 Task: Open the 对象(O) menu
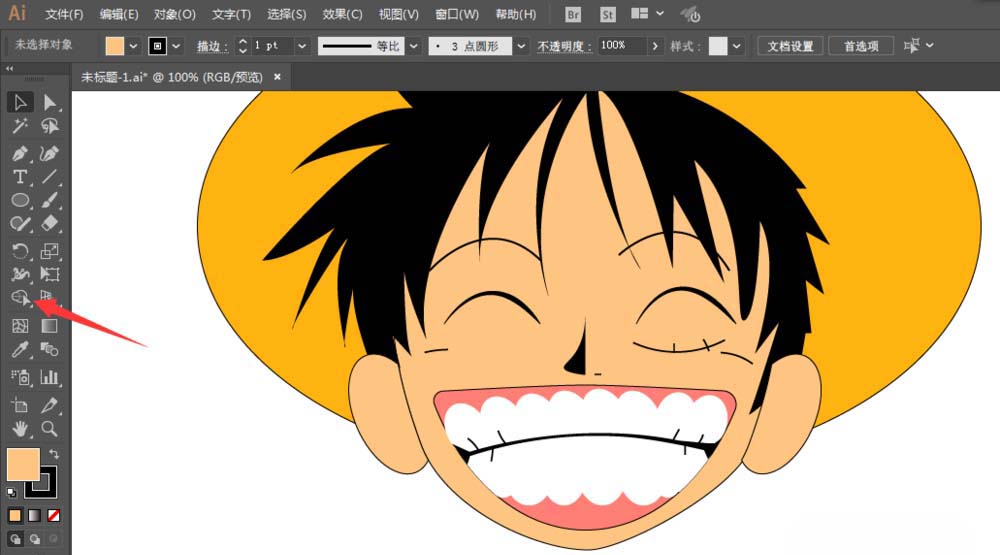(x=175, y=14)
